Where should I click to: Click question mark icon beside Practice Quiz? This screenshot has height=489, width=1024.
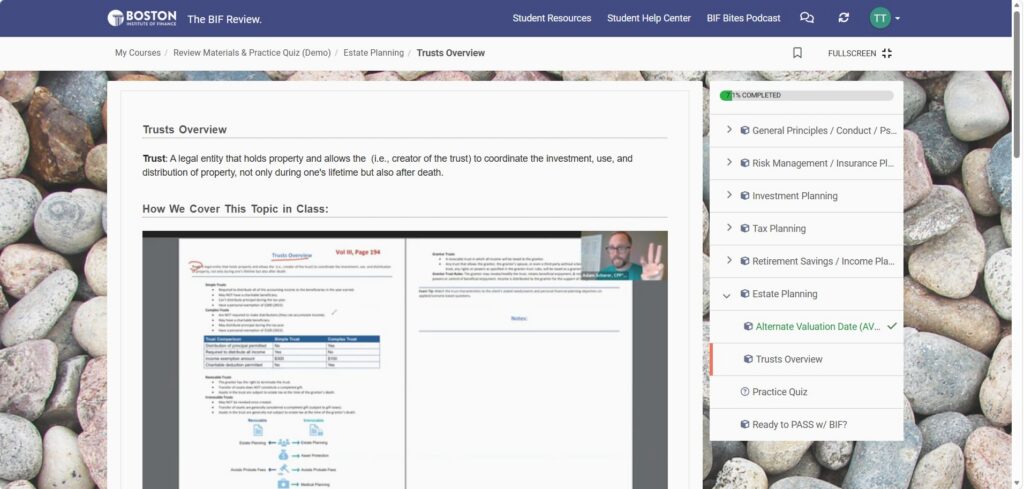coord(744,392)
